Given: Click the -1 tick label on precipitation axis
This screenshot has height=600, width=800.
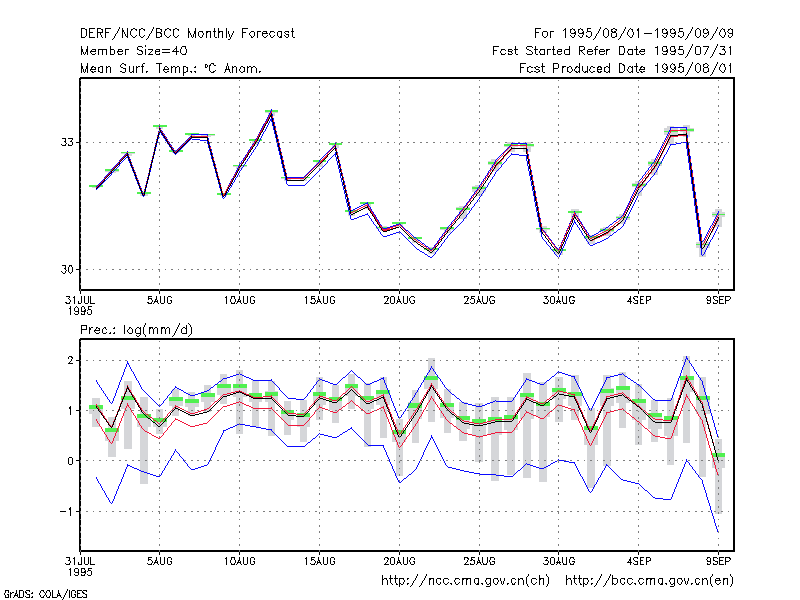Looking at the screenshot, I should pos(66,511).
